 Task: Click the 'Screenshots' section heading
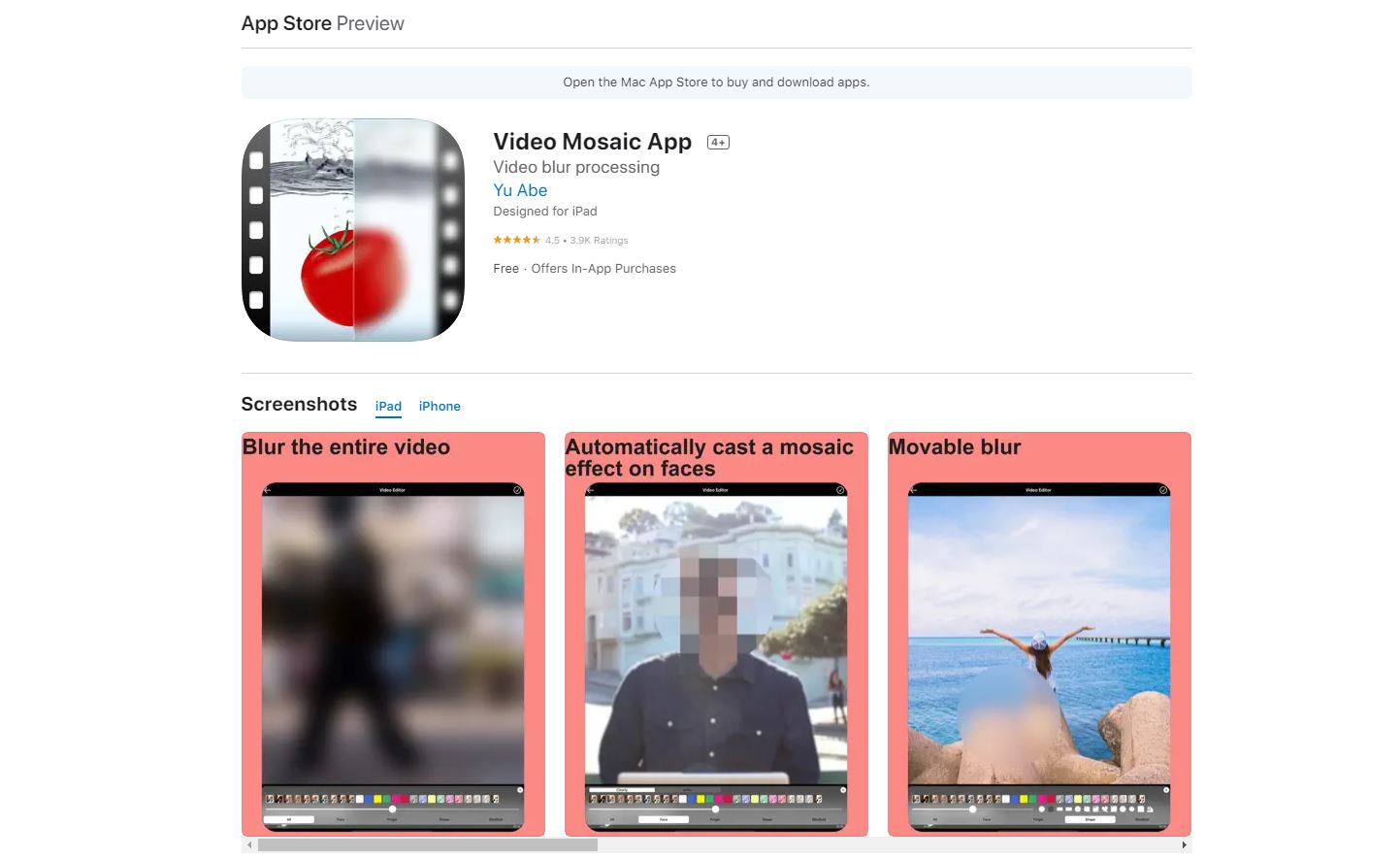click(299, 404)
